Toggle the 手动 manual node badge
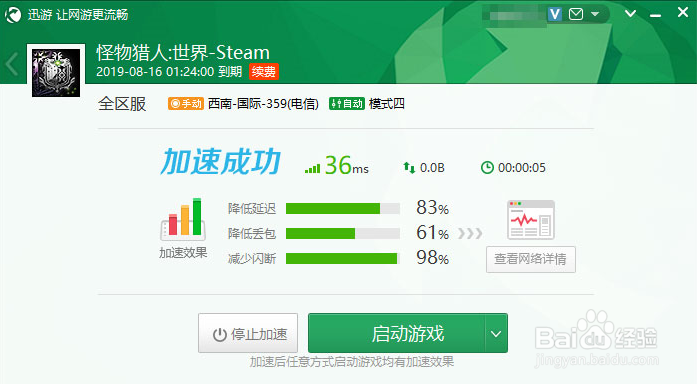The height and width of the screenshot is (384, 697). tap(186, 104)
